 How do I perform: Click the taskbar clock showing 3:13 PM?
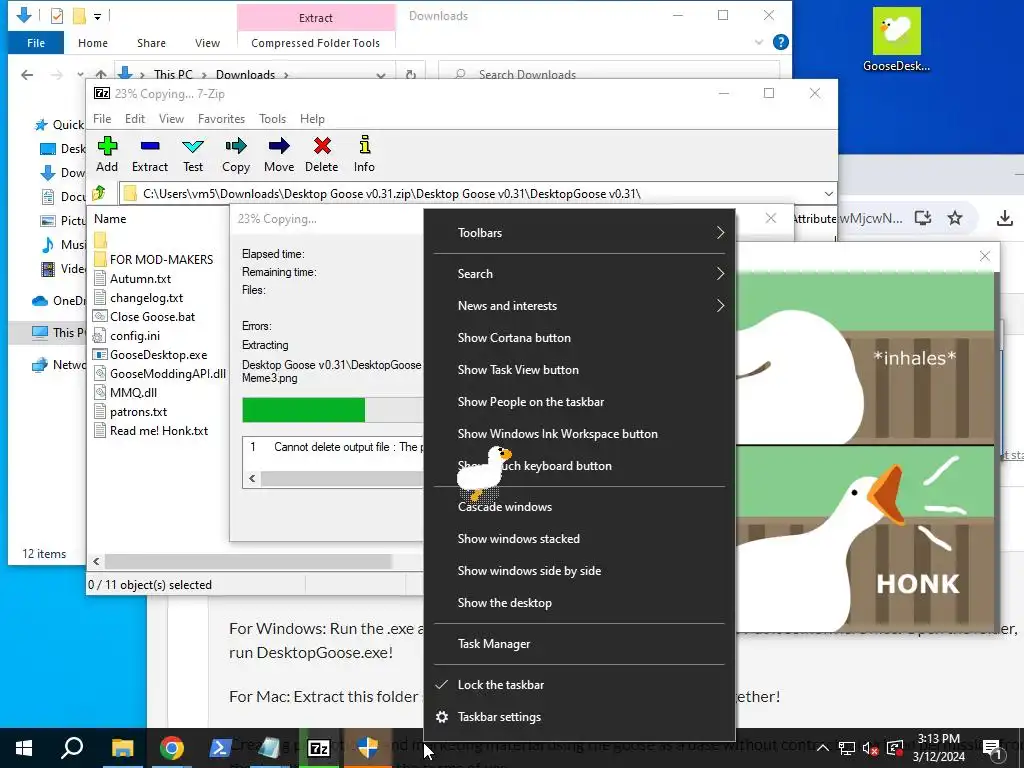938,748
